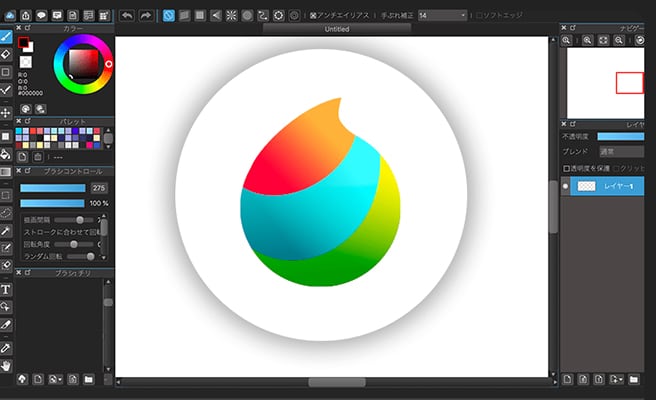Click the Navigator preview thumbnail
The height and width of the screenshot is (400, 656).
605,83
